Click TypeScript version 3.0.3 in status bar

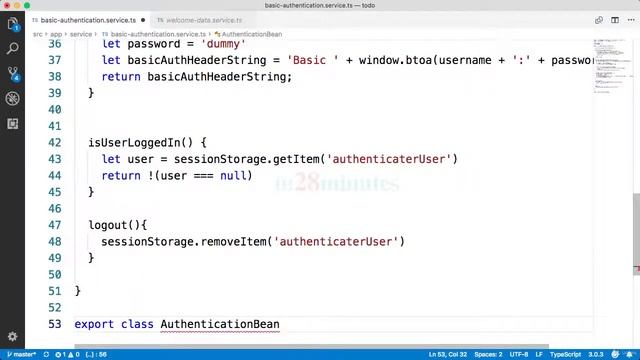pos(596,354)
